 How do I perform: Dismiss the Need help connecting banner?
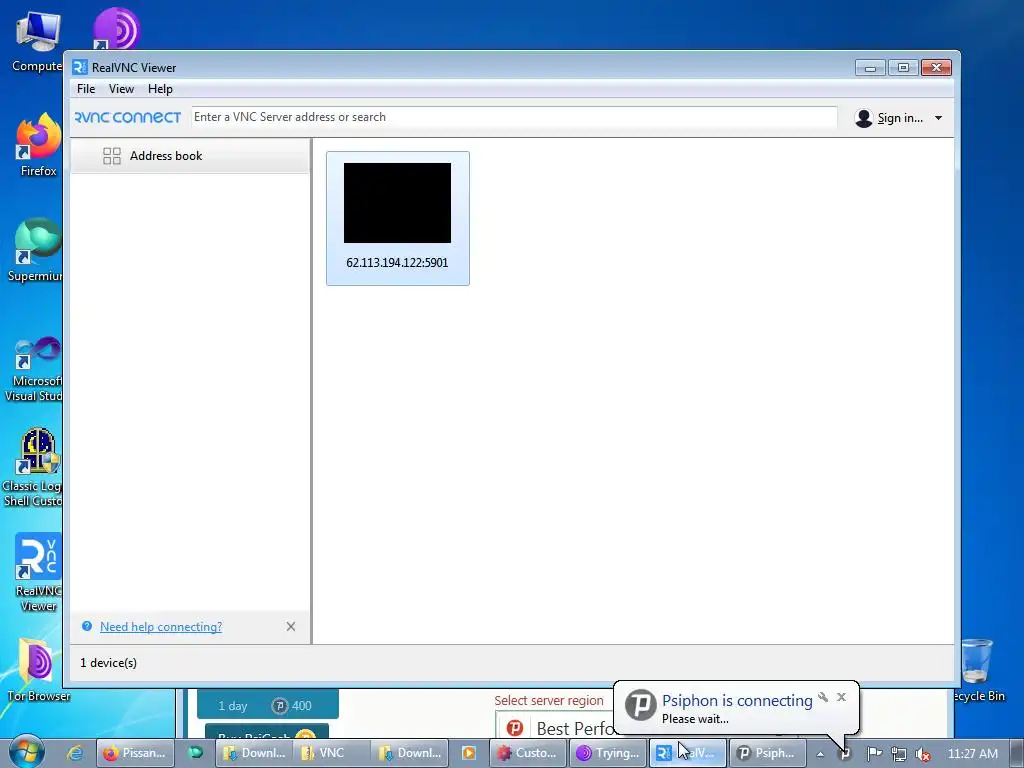pos(291,627)
